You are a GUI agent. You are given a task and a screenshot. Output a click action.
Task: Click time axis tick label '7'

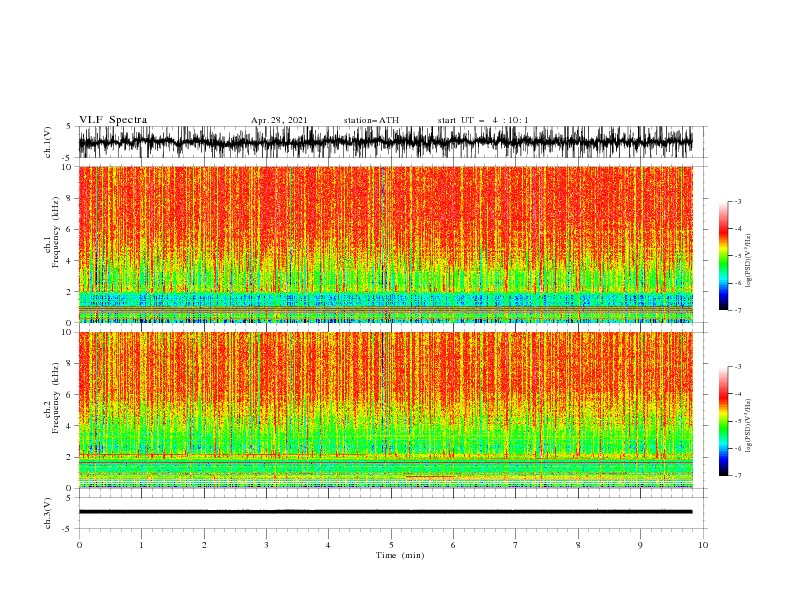point(516,545)
